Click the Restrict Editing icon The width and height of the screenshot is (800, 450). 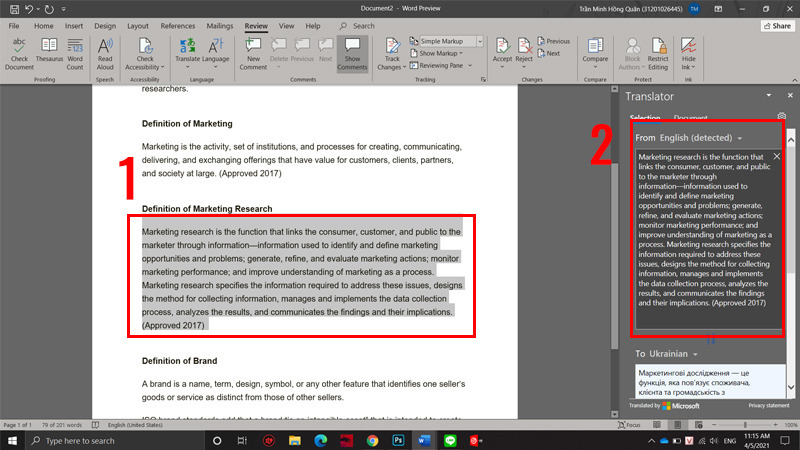coord(657,50)
